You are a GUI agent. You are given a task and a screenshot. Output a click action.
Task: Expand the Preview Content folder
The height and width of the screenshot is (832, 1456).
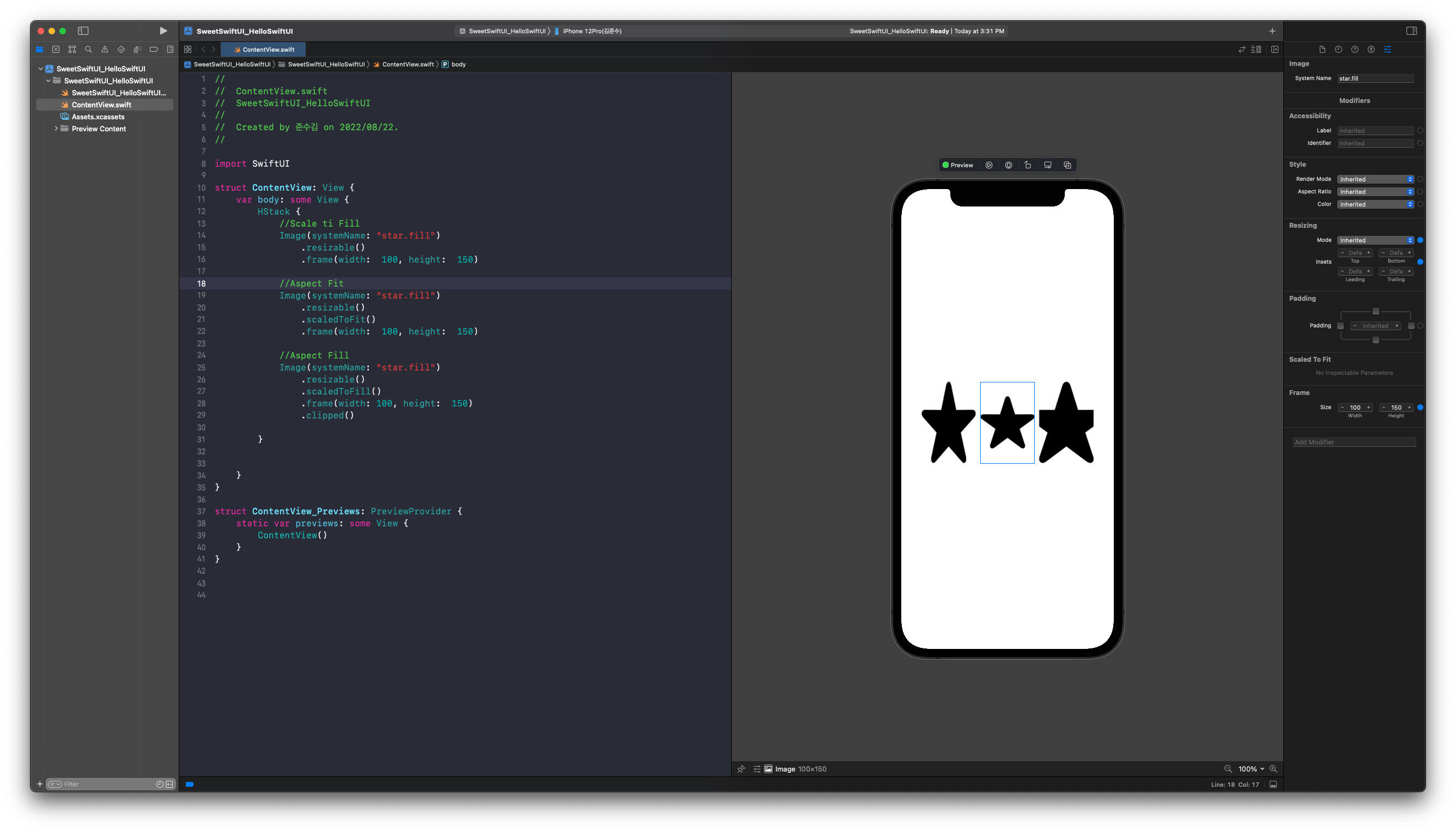coord(56,129)
